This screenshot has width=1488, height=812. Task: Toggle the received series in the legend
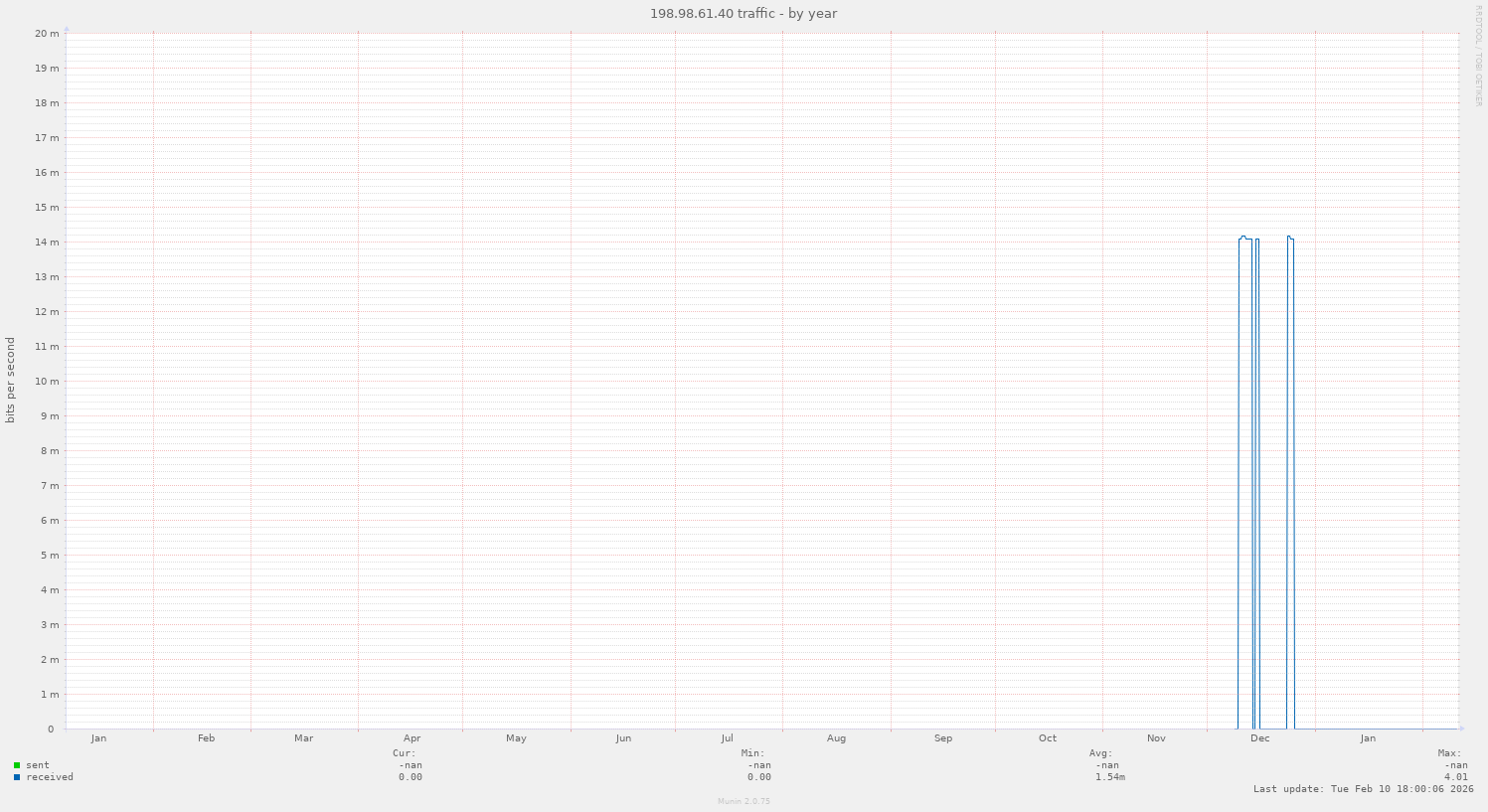coord(46,777)
